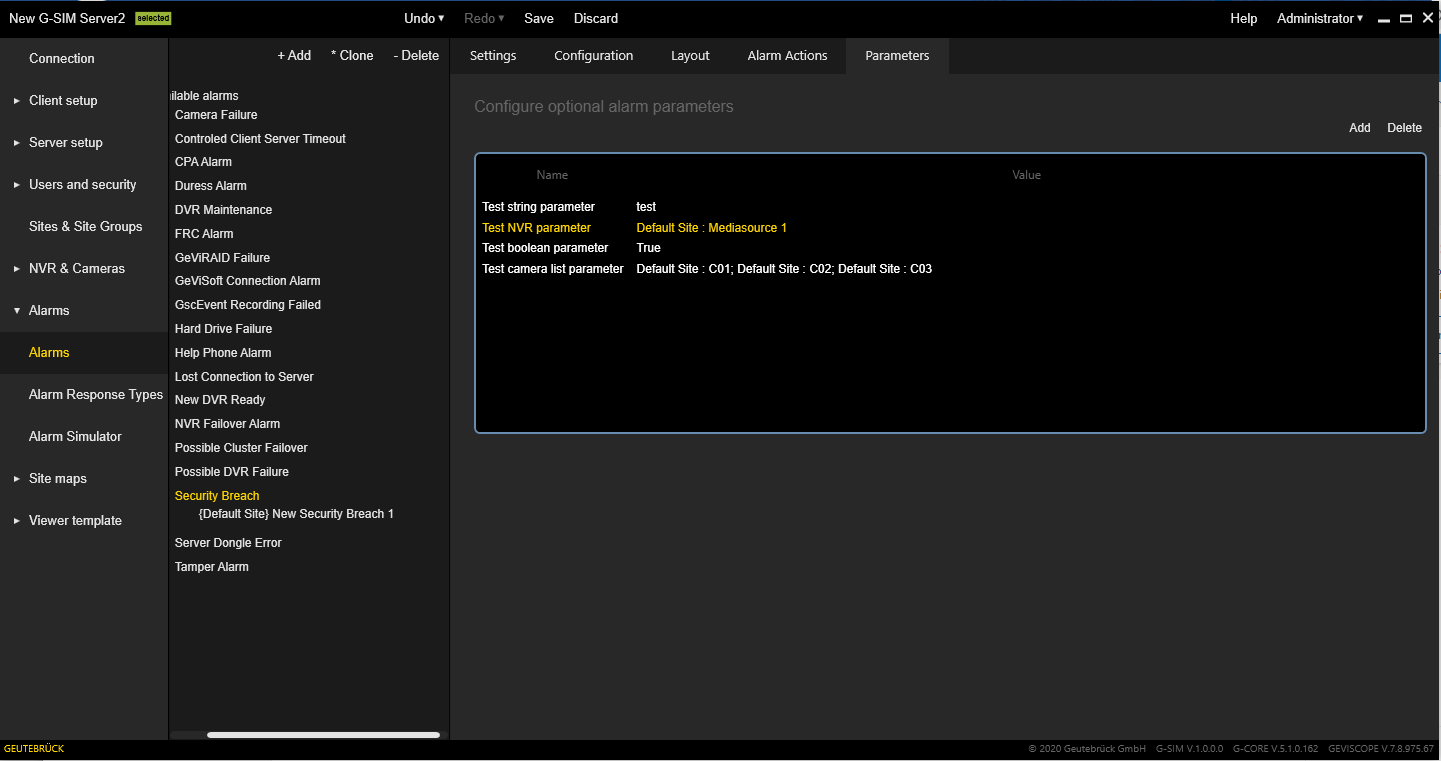Expand the Server setup section
Viewport: 1441px width, 761px height.
tap(65, 142)
